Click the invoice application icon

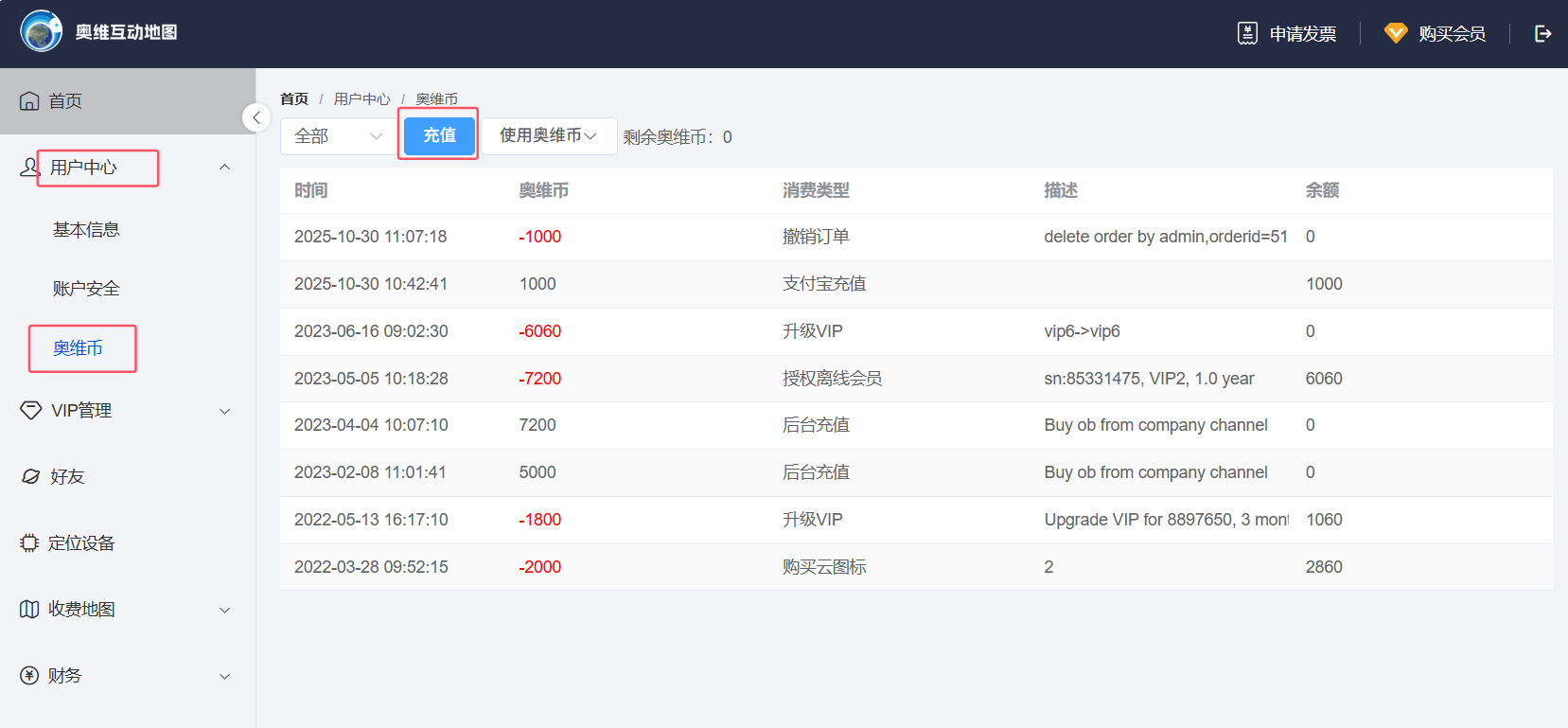pyautogui.click(x=1247, y=34)
